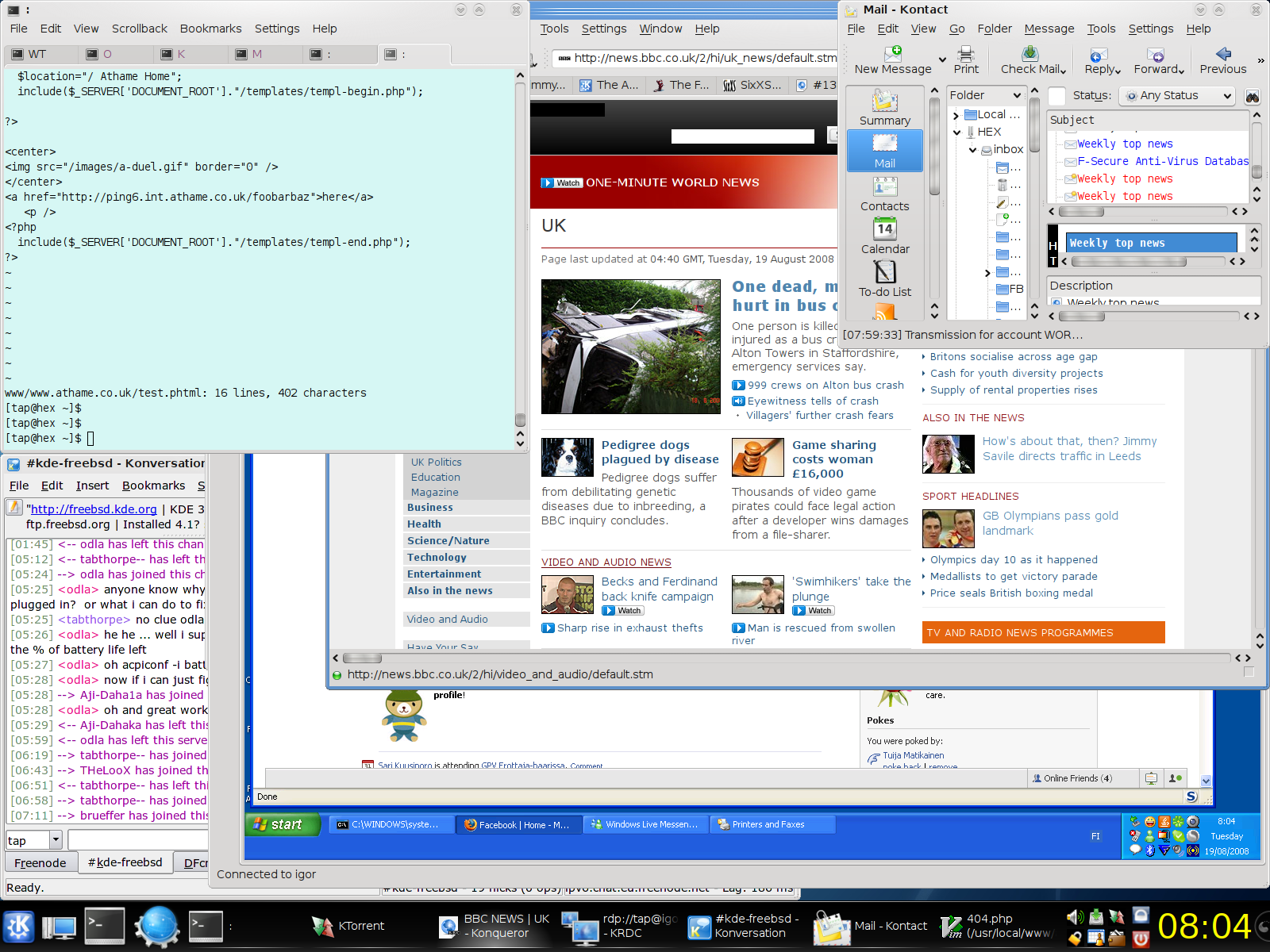
Task: Open C:\WINDOWS\system command prompt taskbar button
Action: click(392, 825)
